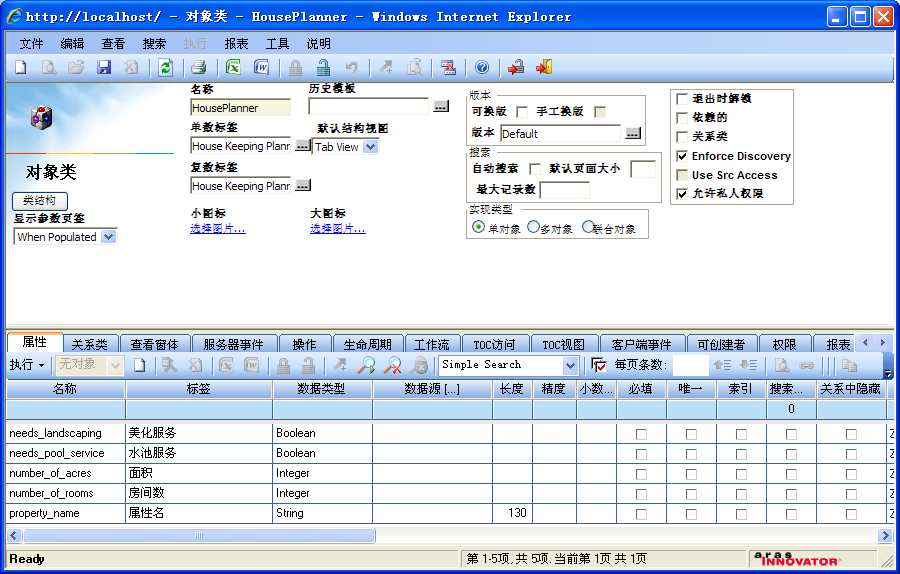Toggle the 依赖的 checkbox
900x574 pixels.
click(682, 118)
